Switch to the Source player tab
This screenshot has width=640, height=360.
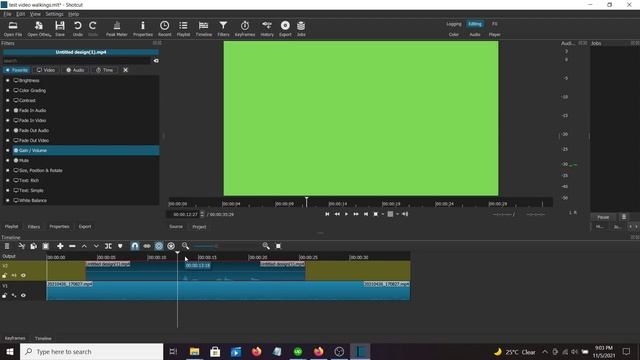[x=176, y=227]
